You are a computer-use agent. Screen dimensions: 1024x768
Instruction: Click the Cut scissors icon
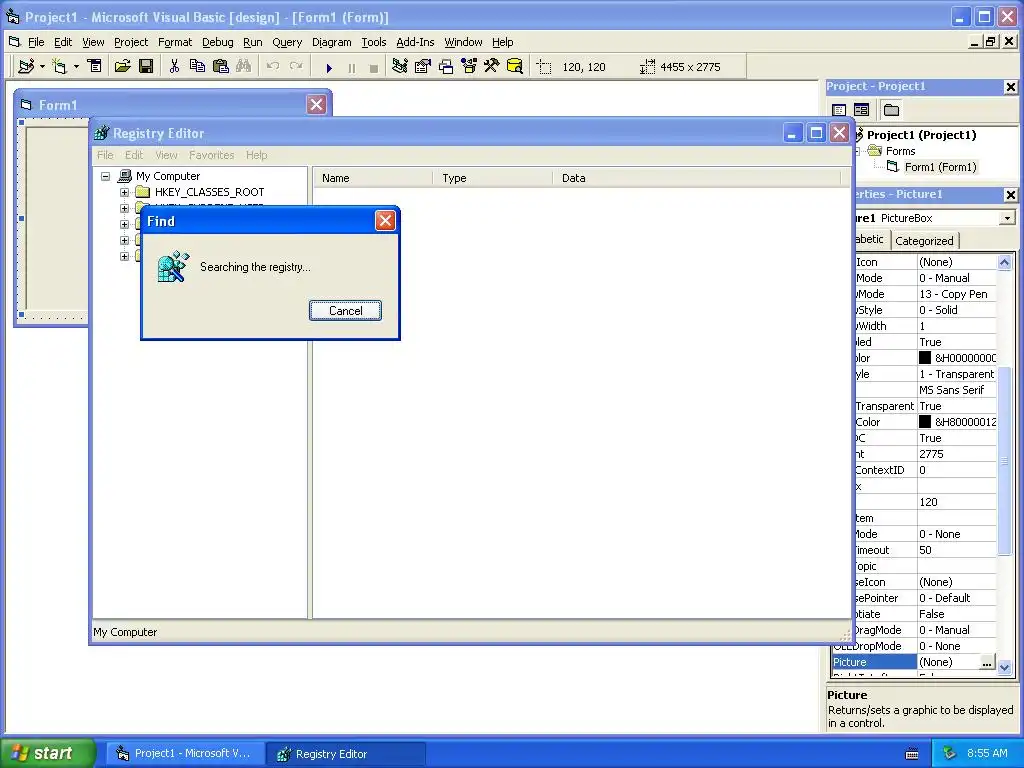174,66
